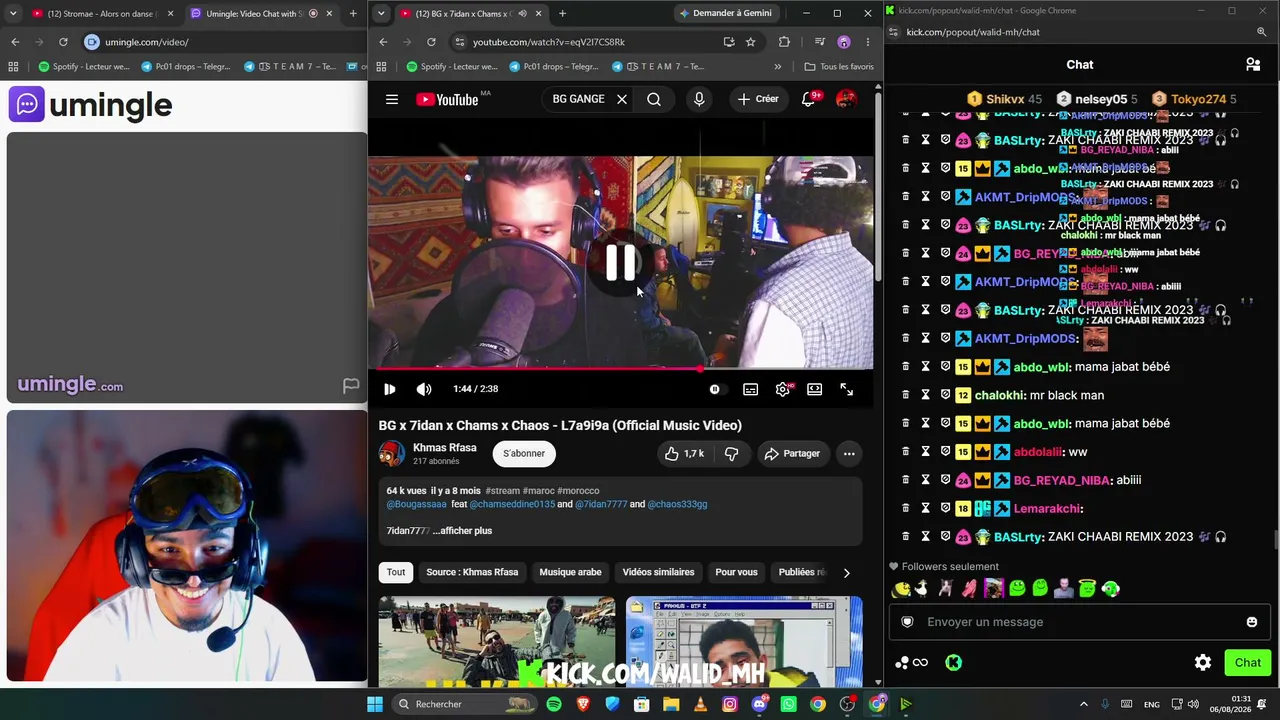
Task: Open the YouTube guide hamburger menu
Action: tap(392, 99)
